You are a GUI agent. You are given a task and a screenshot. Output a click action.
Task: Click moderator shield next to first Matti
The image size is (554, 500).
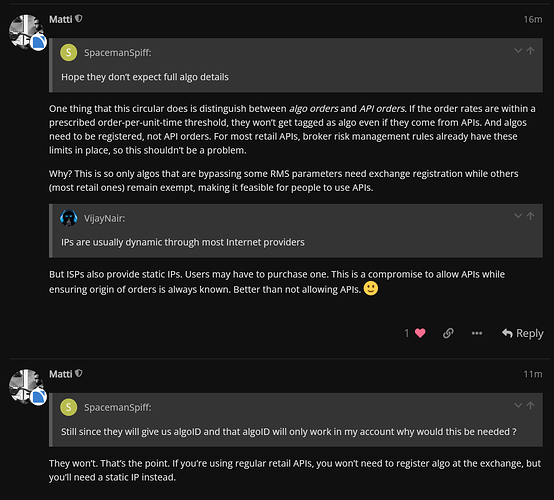tap(79, 18)
